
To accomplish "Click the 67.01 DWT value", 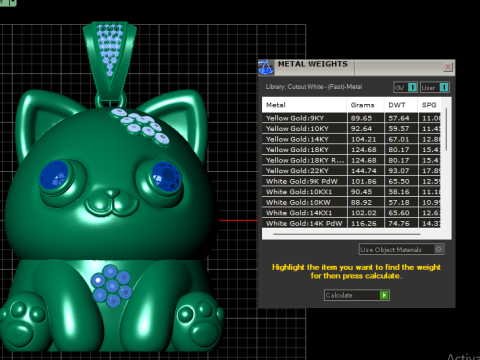I will (x=399, y=139).
